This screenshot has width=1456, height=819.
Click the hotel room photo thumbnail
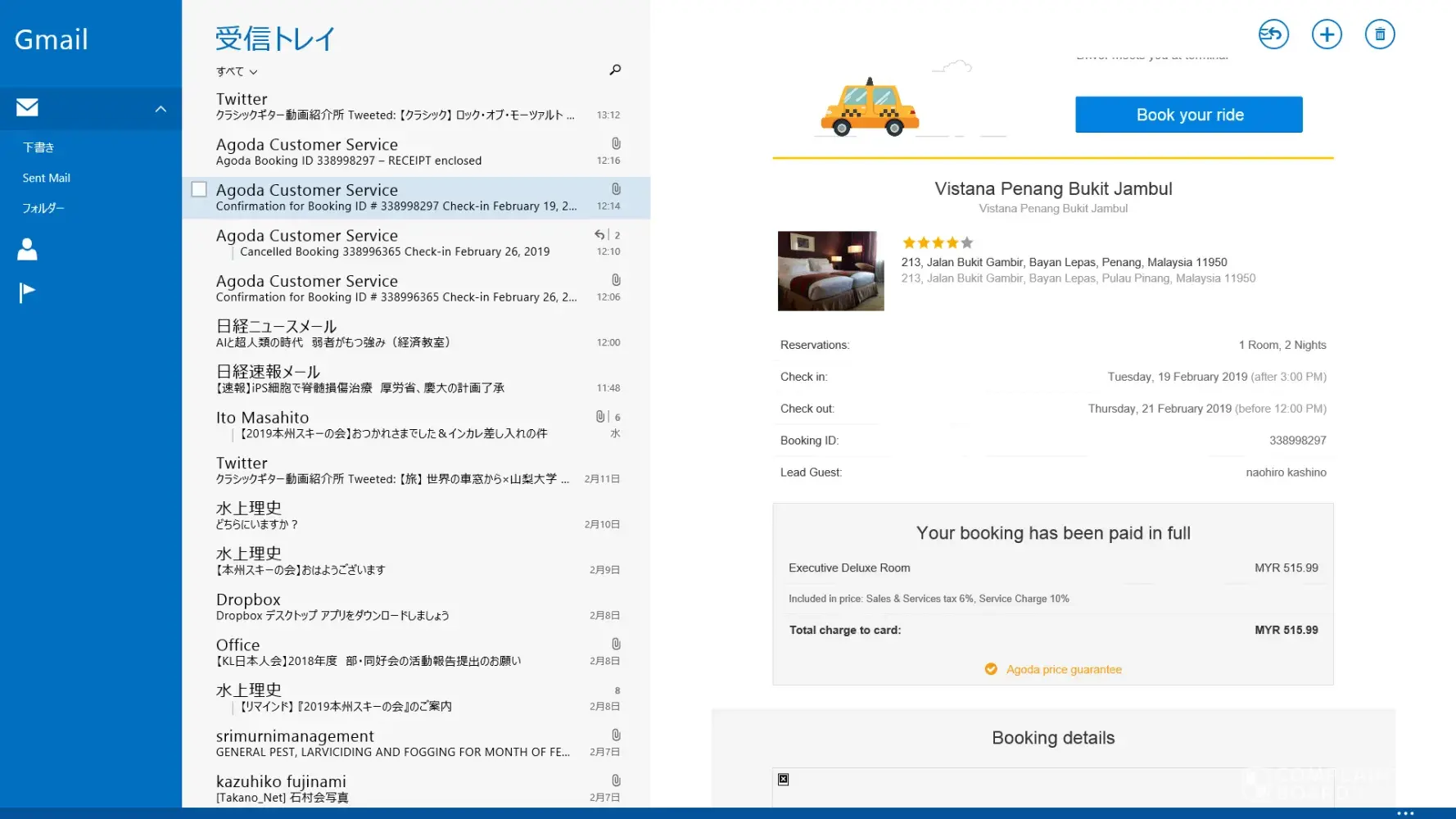pyautogui.click(x=830, y=271)
